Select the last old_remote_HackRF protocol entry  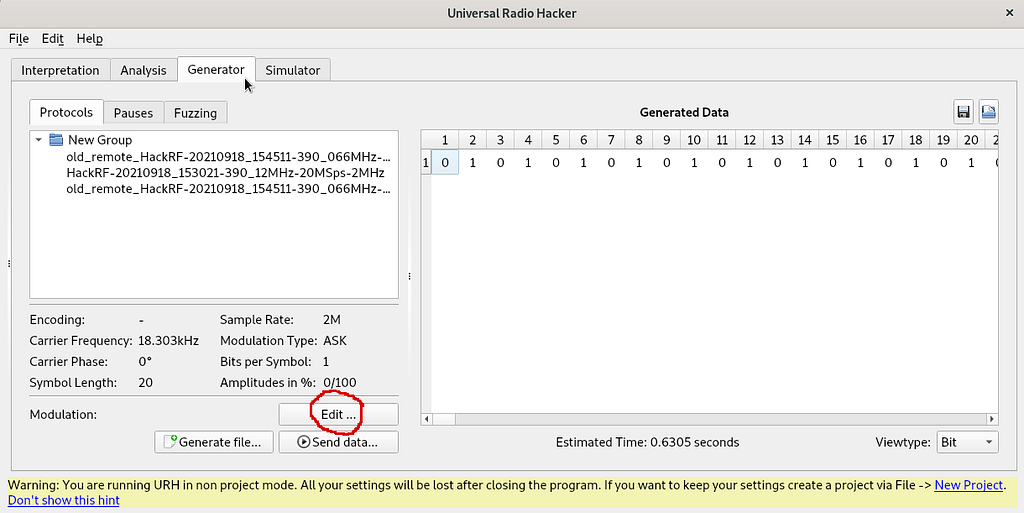click(x=229, y=189)
